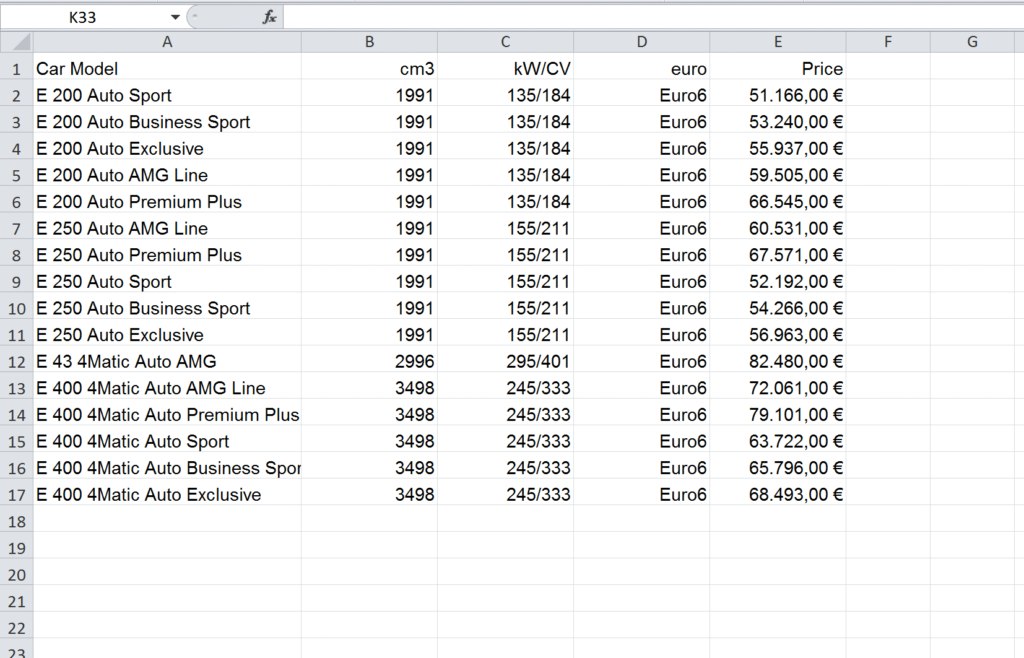Select row 1 header
Image resolution: width=1024 pixels, height=658 pixels.
pyautogui.click(x=17, y=69)
